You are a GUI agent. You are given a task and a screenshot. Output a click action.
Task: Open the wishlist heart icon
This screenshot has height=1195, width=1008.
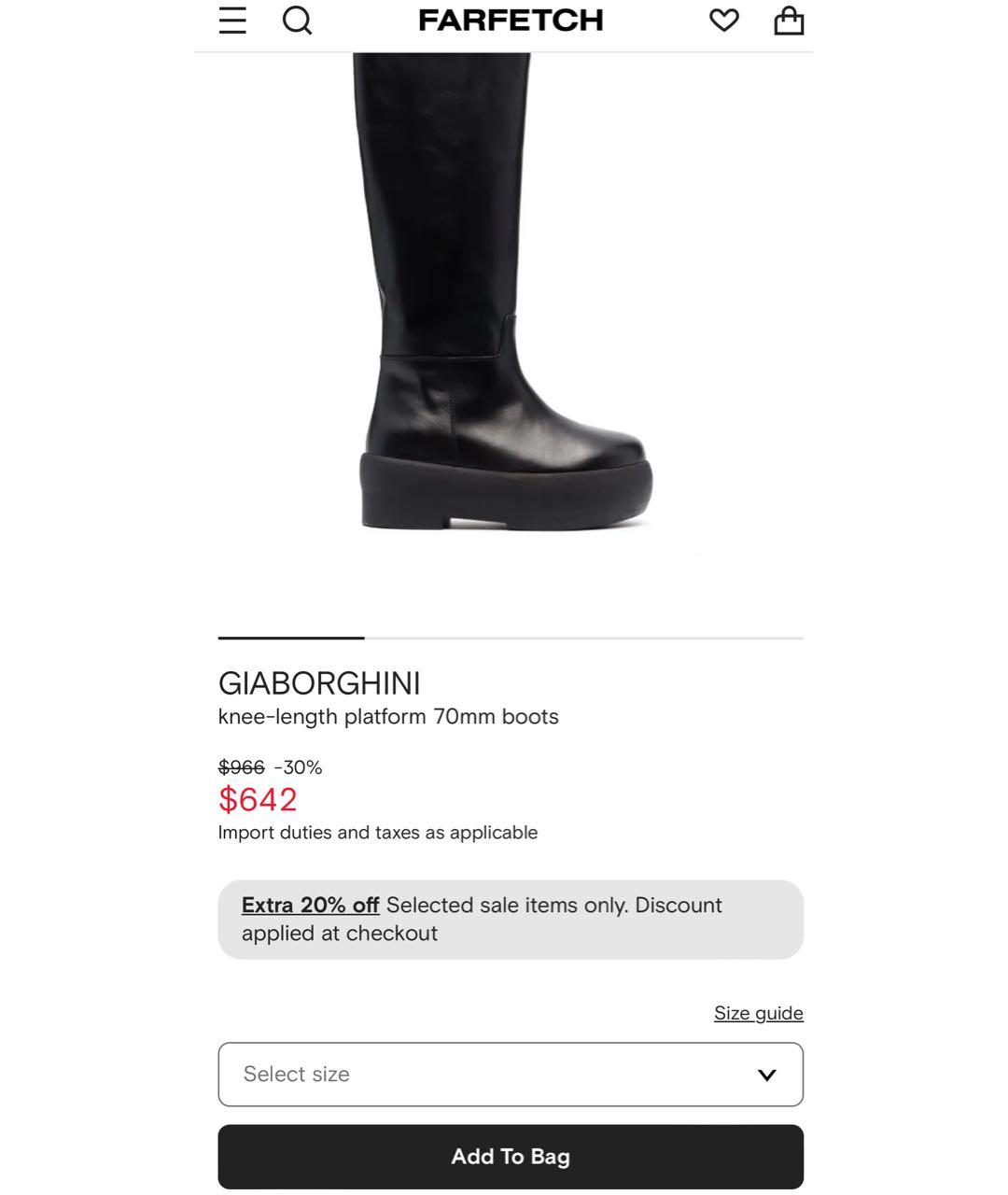(x=723, y=21)
